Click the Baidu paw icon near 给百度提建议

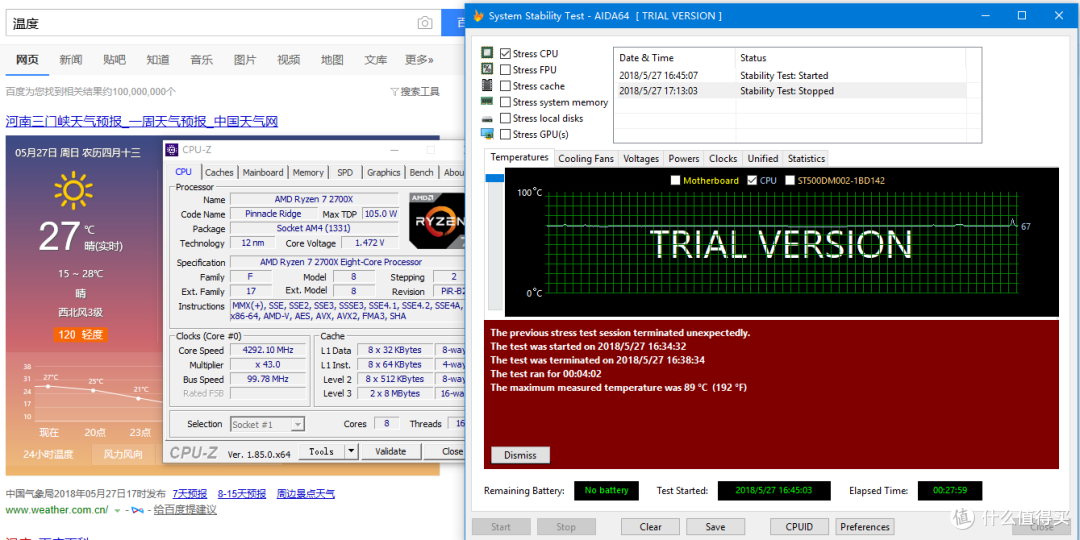tap(138, 510)
